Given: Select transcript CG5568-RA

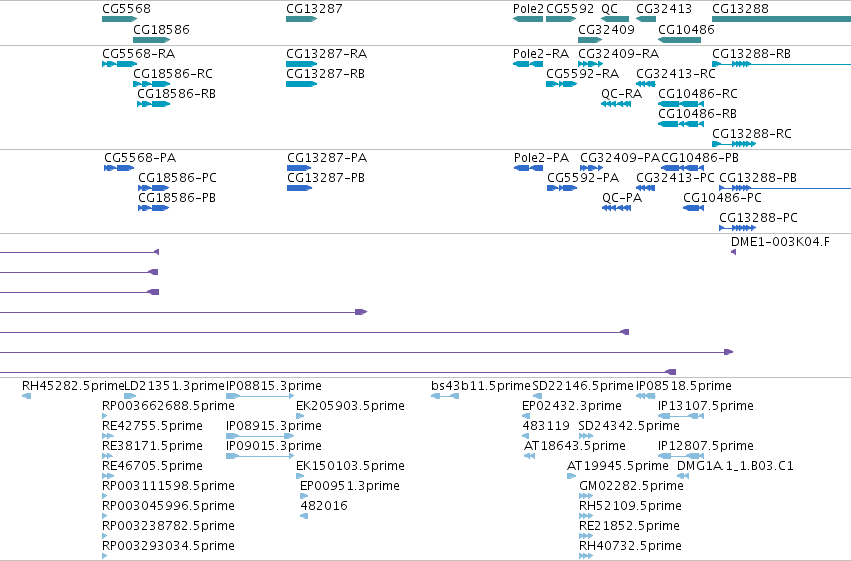Looking at the screenshot, I should point(138,54).
